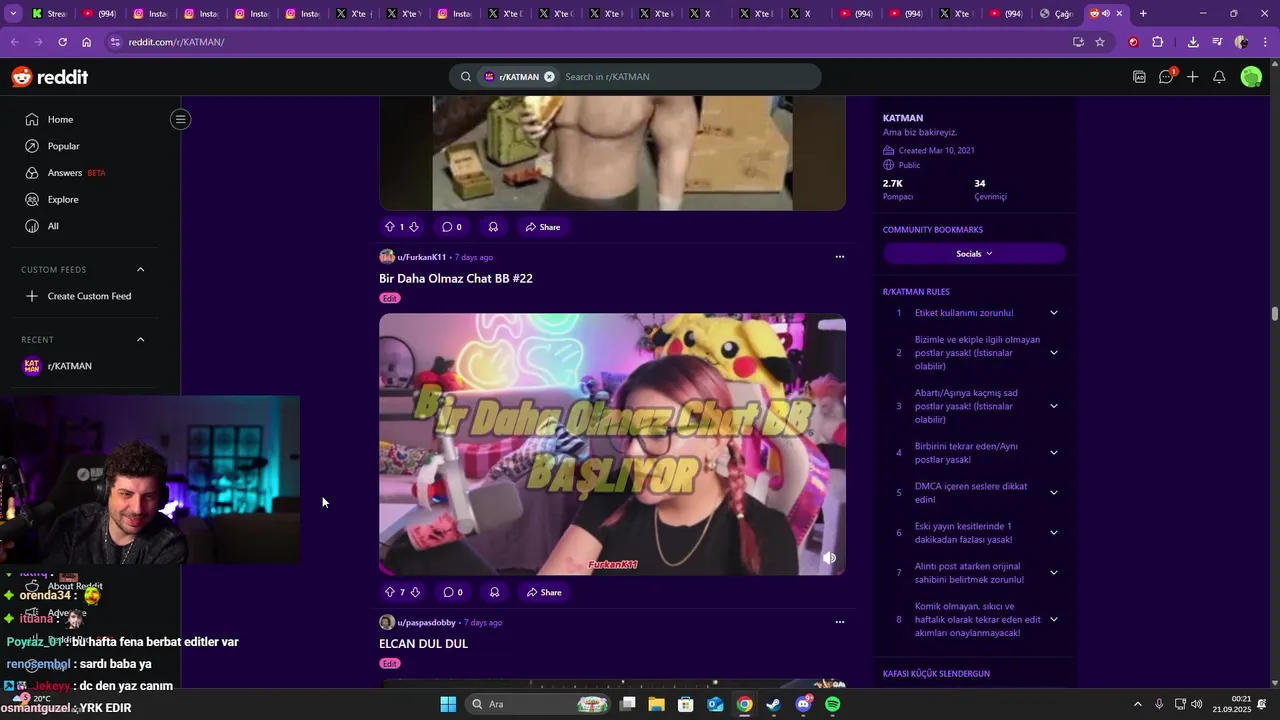Collapse the Recent section
The width and height of the screenshot is (1280, 720).
(x=140, y=339)
